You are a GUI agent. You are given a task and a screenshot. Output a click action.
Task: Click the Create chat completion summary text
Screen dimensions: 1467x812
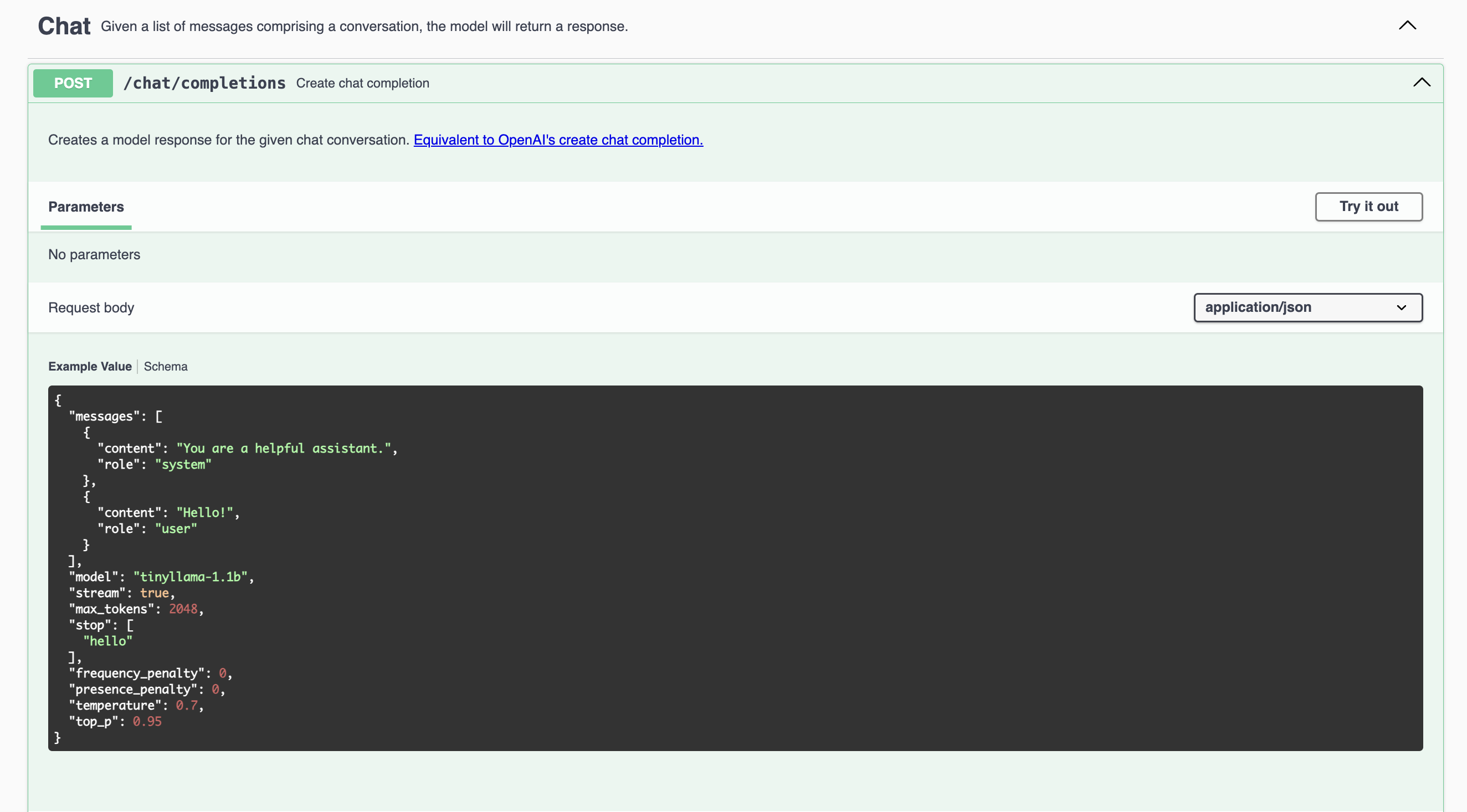click(x=362, y=83)
